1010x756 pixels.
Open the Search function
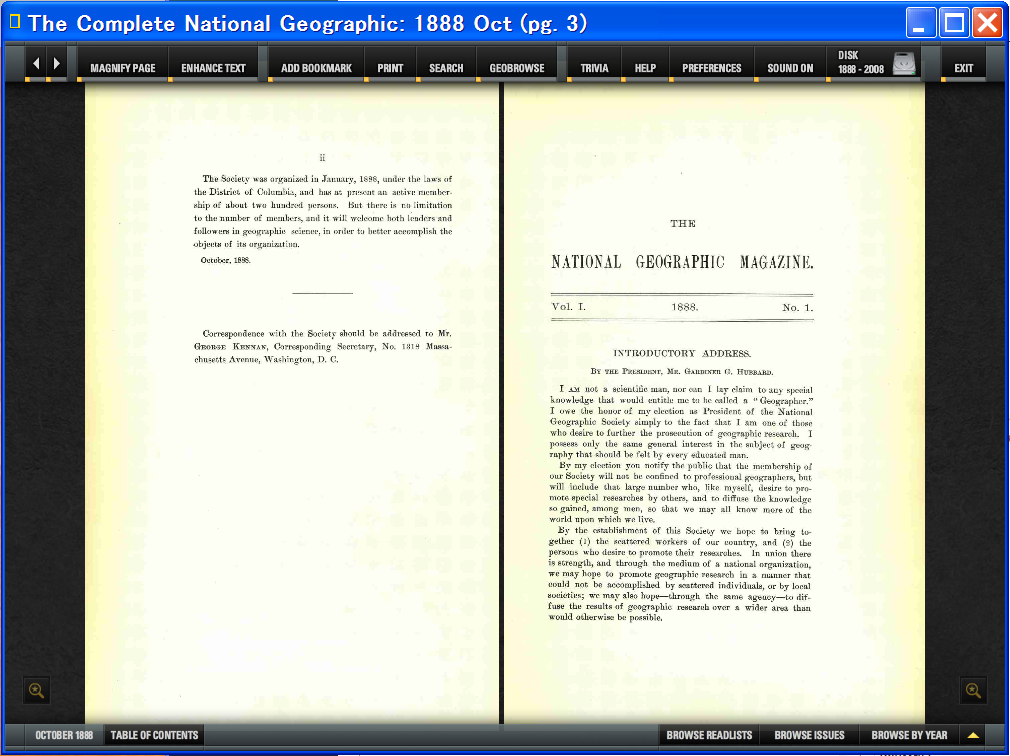click(446, 68)
